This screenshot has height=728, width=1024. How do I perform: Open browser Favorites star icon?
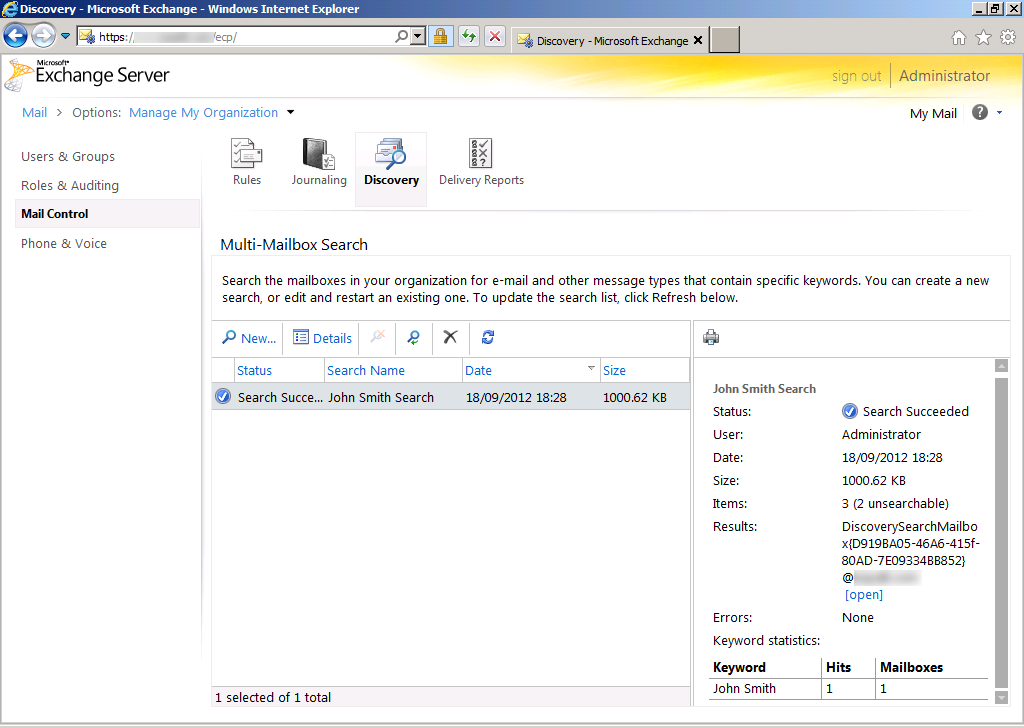click(x=983, y=38)
